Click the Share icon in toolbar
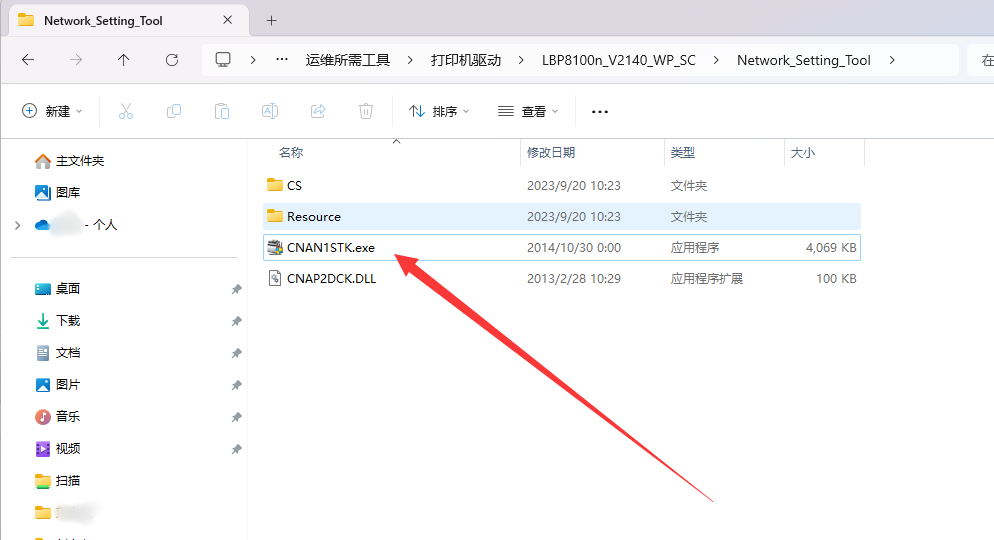994x540 pixels. pos(318,112)
